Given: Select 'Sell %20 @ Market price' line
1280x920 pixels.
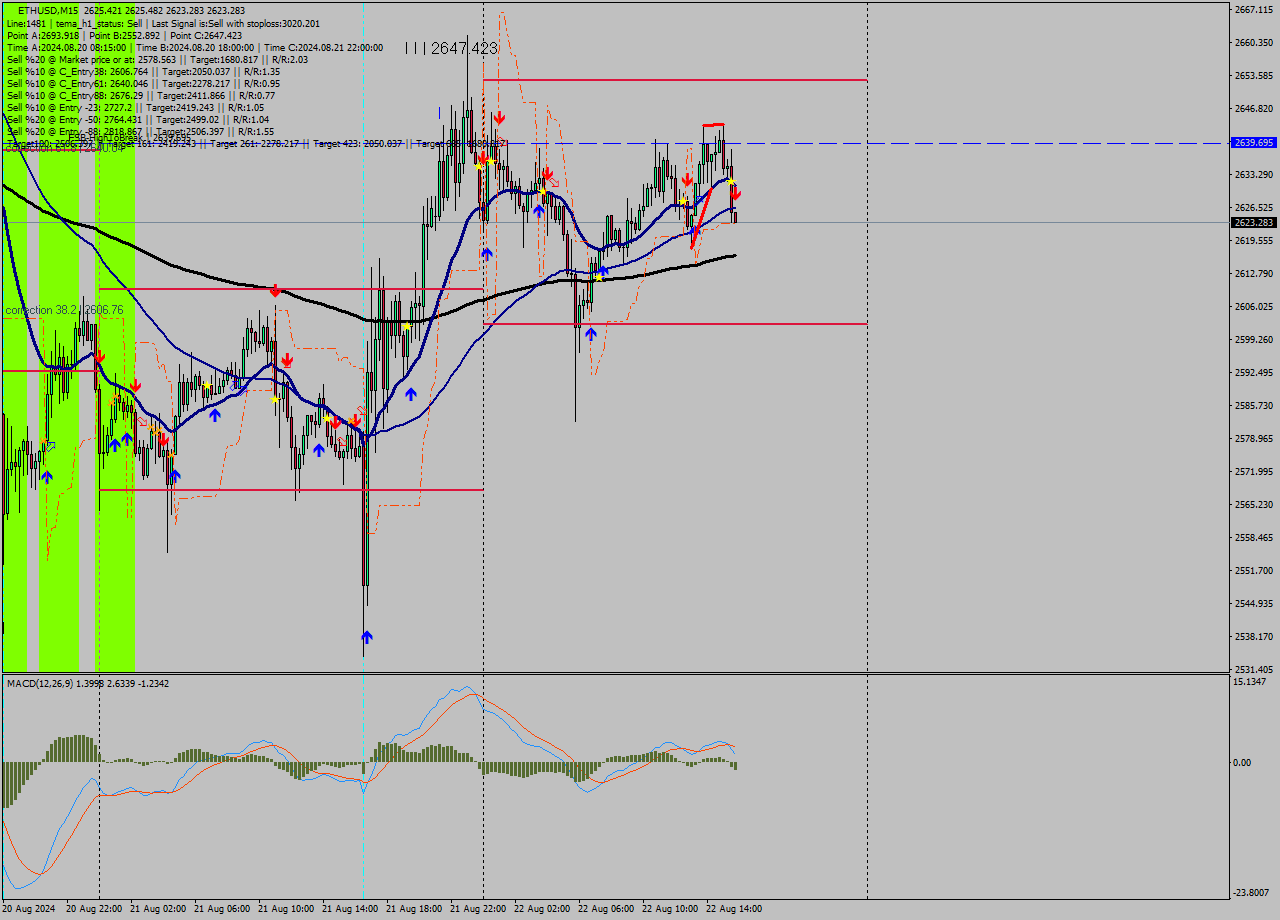Looking at the screenshot, I should 157,60.
